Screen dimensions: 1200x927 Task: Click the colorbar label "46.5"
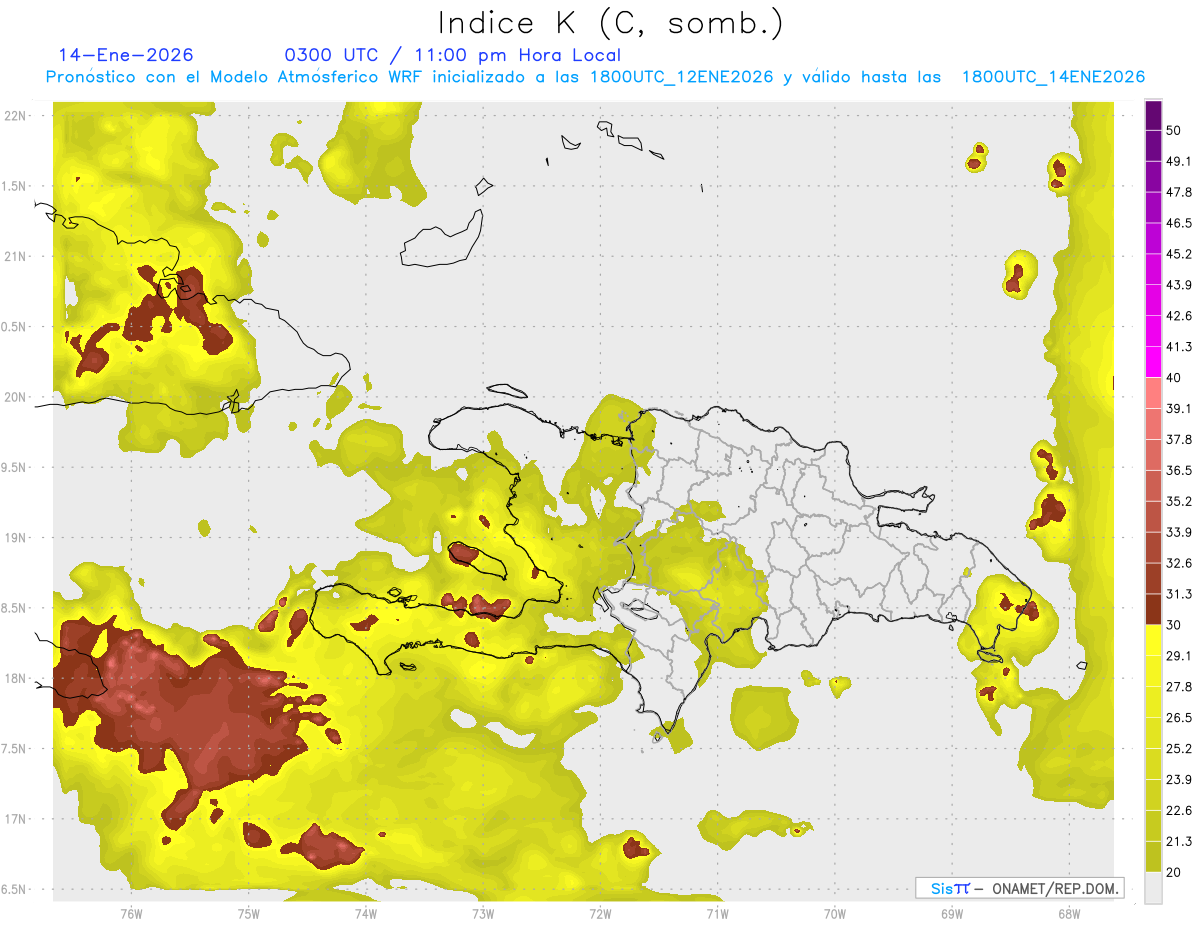pyautogui.click(x=1179, y=223)
